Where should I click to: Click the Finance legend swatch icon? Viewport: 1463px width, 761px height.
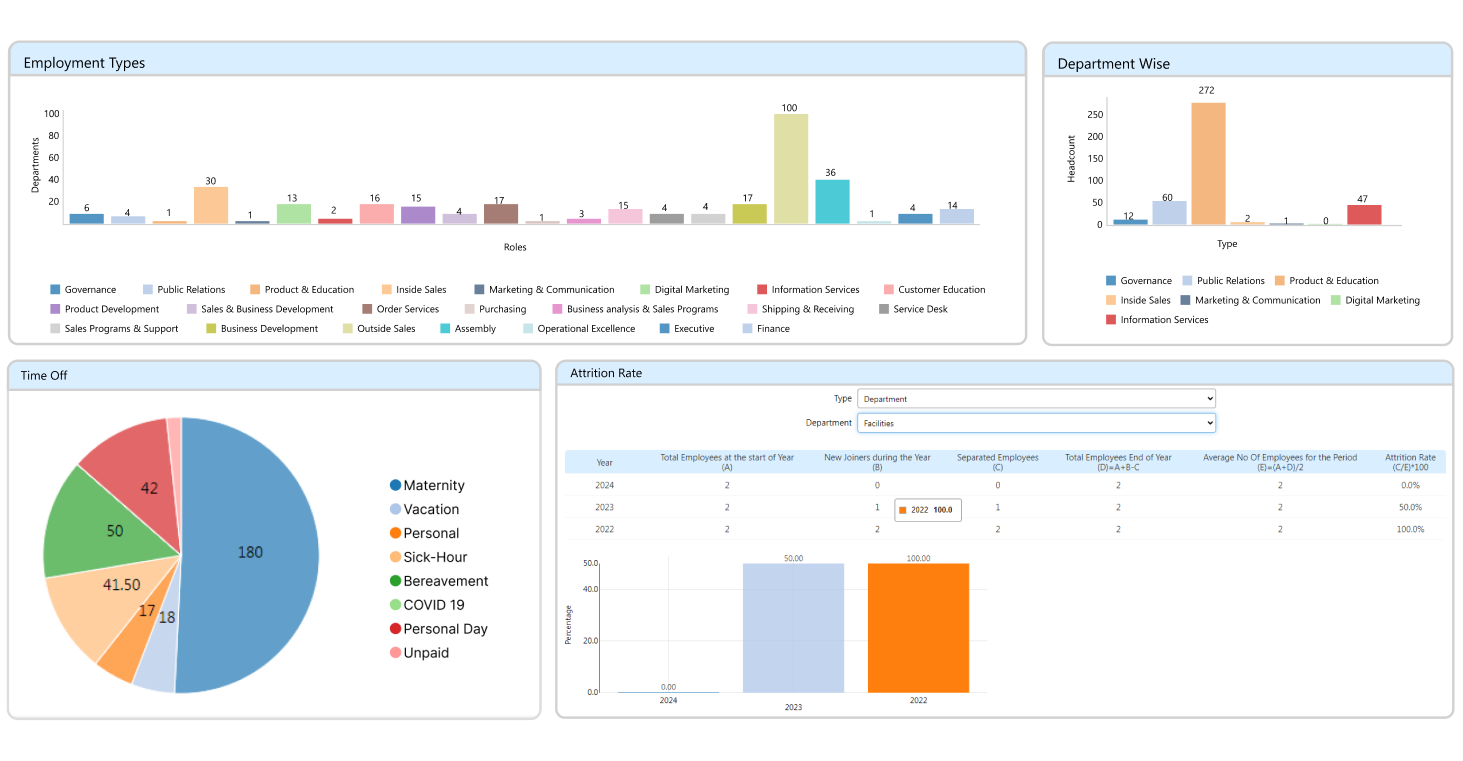click(748, 329)
